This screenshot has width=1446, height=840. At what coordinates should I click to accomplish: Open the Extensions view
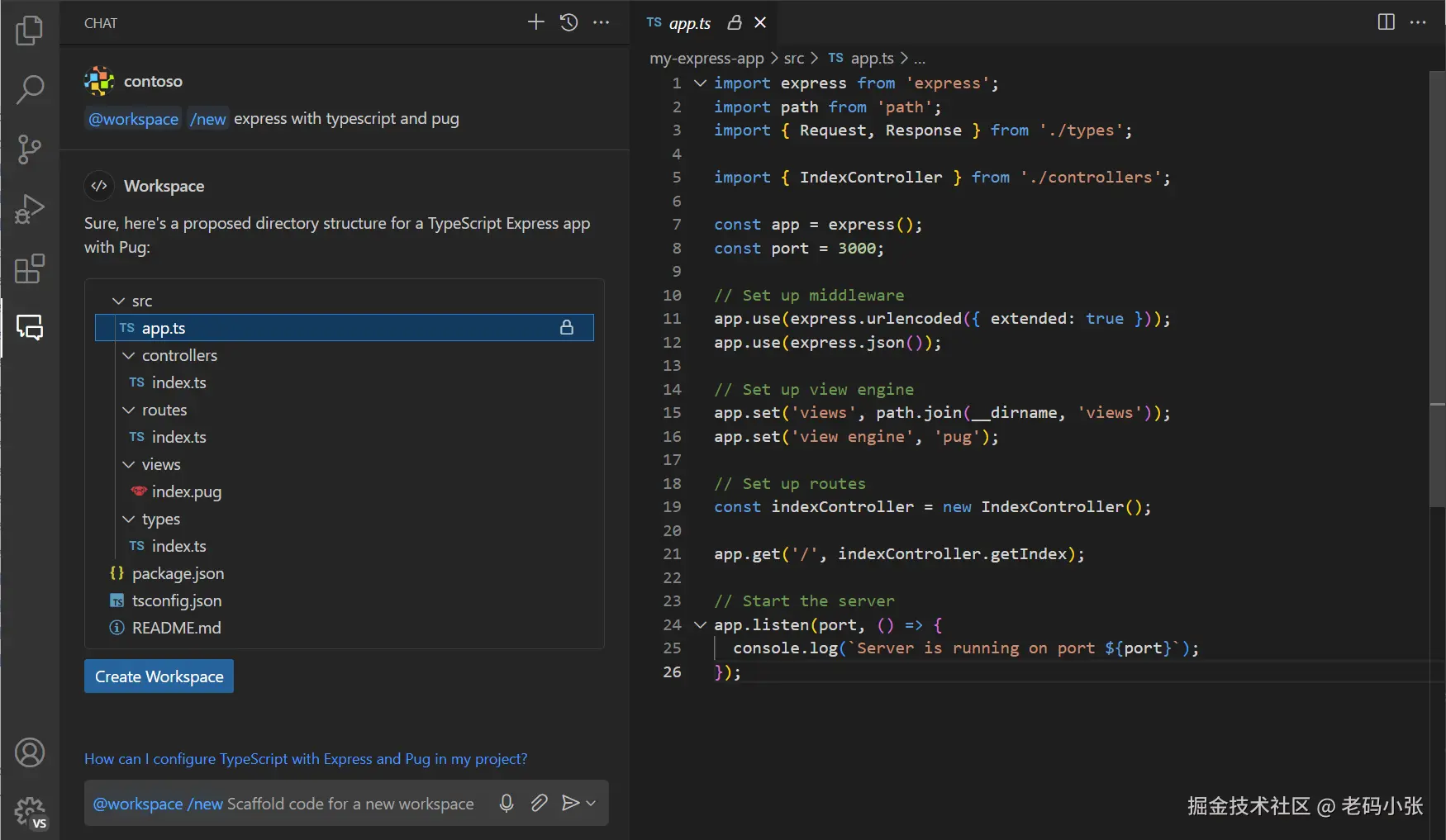[x=30, y=268]
